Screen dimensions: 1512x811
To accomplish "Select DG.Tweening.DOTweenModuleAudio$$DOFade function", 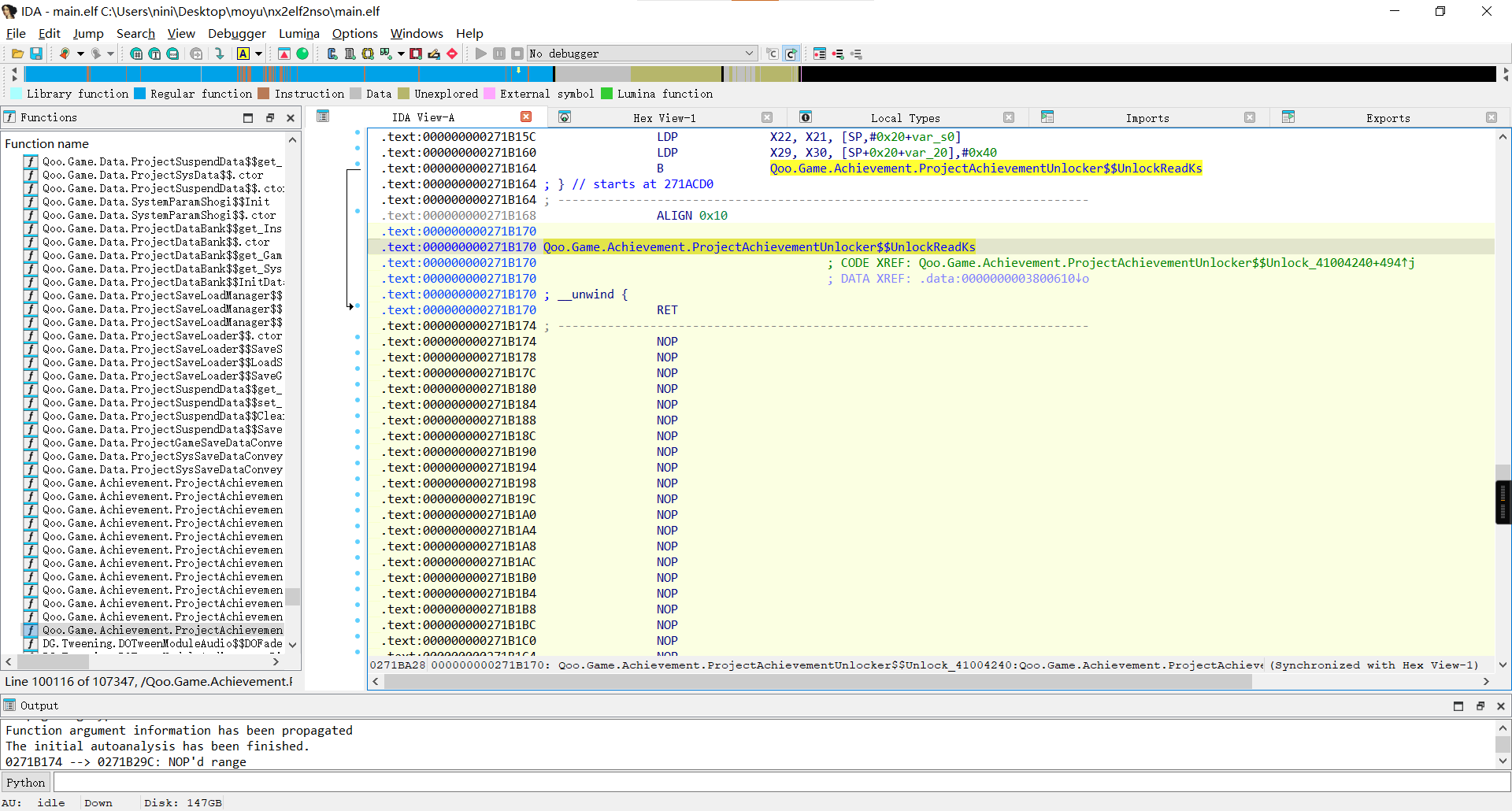I will (x=162, y=643).
